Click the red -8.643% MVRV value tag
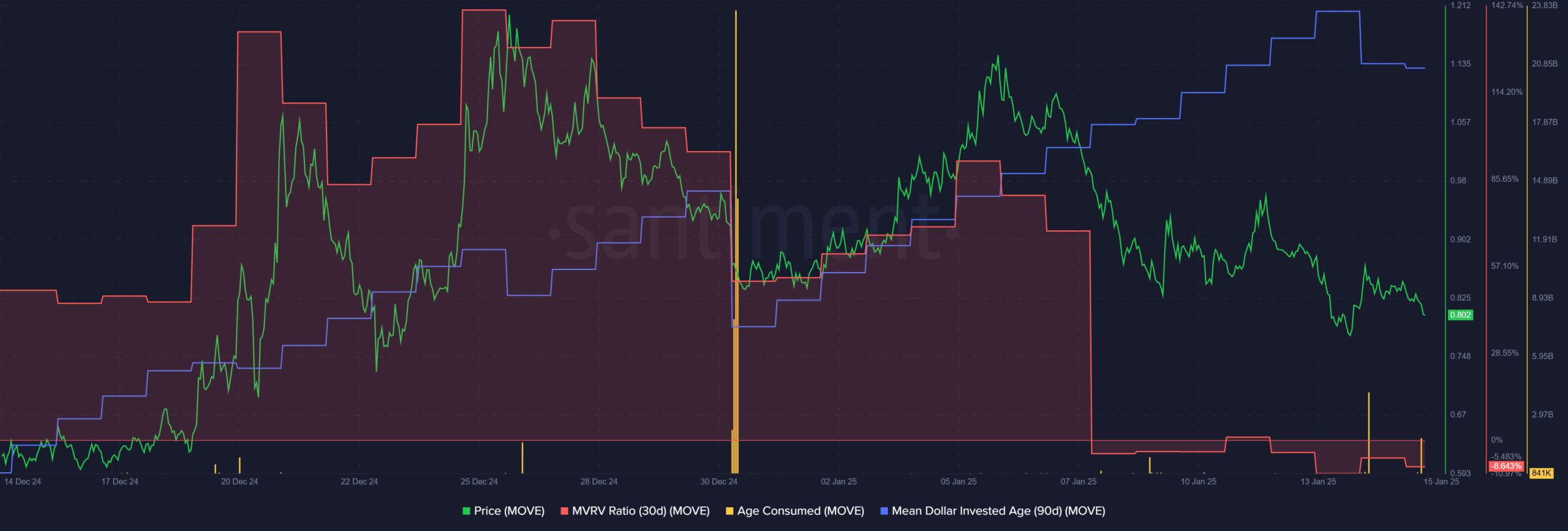Screen dimensions: 1568x531 click(x=1506, y=466)
